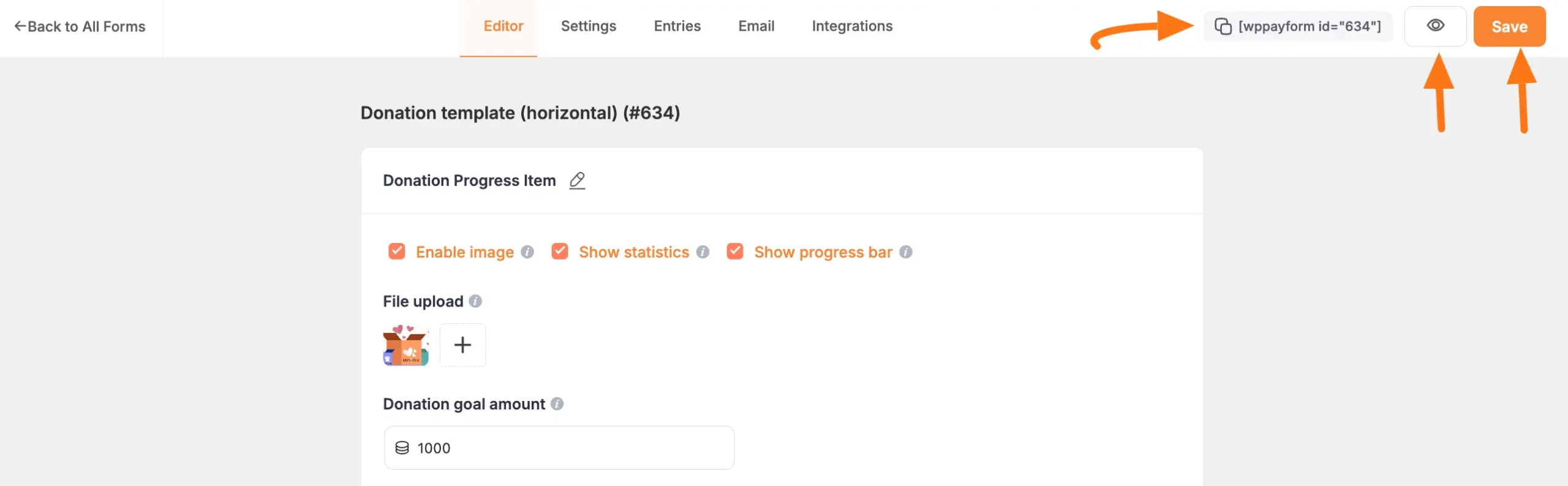Click the Donation goal amount info icon
Screen dimensions: 1568x486
tap(557, 404)
